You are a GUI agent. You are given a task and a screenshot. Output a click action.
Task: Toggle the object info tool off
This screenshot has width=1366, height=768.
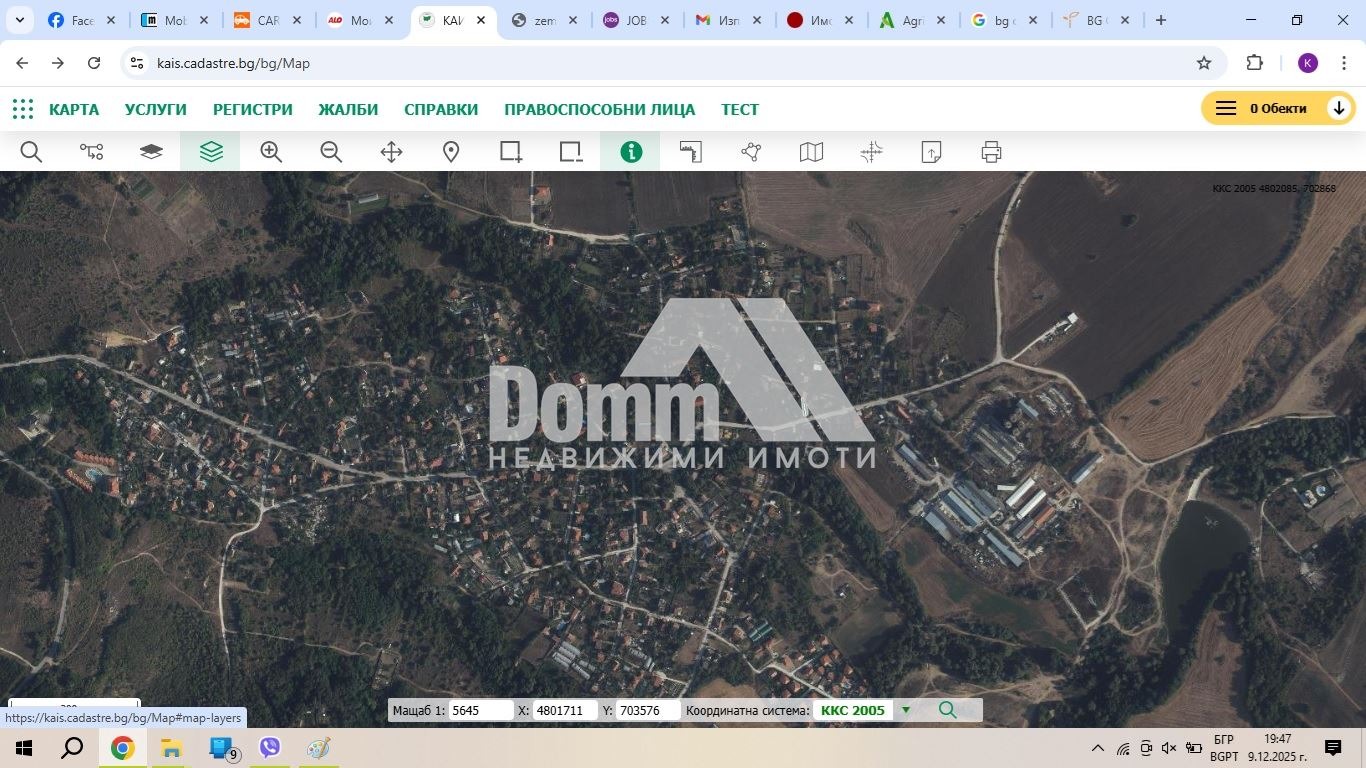[630, 151]
